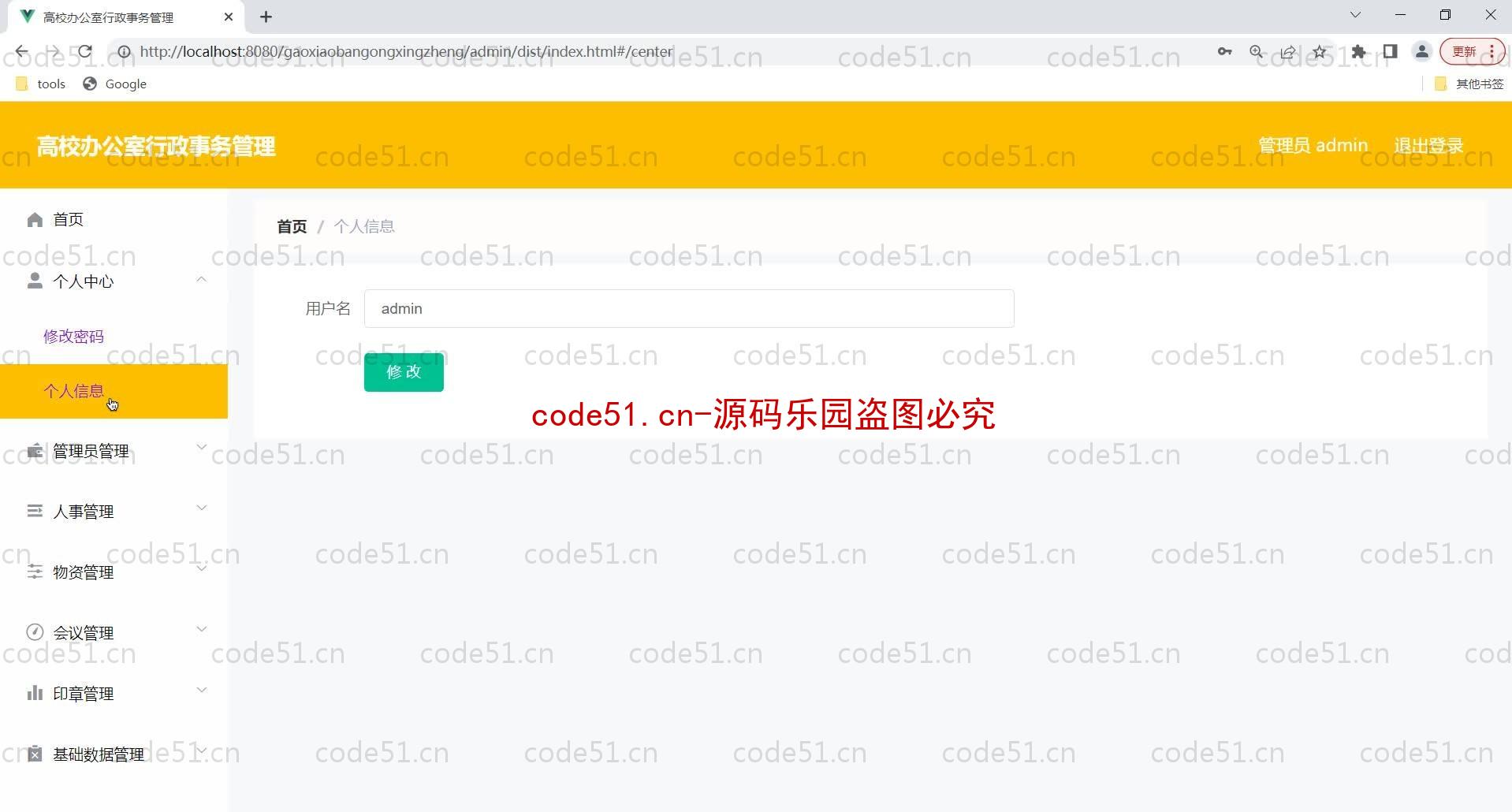1512x812 pixels.
Task: Toggle the browser side panel icon
Action: 1390,52
